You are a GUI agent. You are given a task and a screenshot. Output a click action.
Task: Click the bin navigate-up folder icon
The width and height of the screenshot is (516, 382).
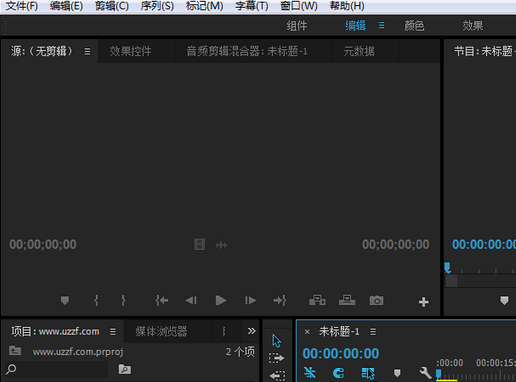tap(15, 351)
